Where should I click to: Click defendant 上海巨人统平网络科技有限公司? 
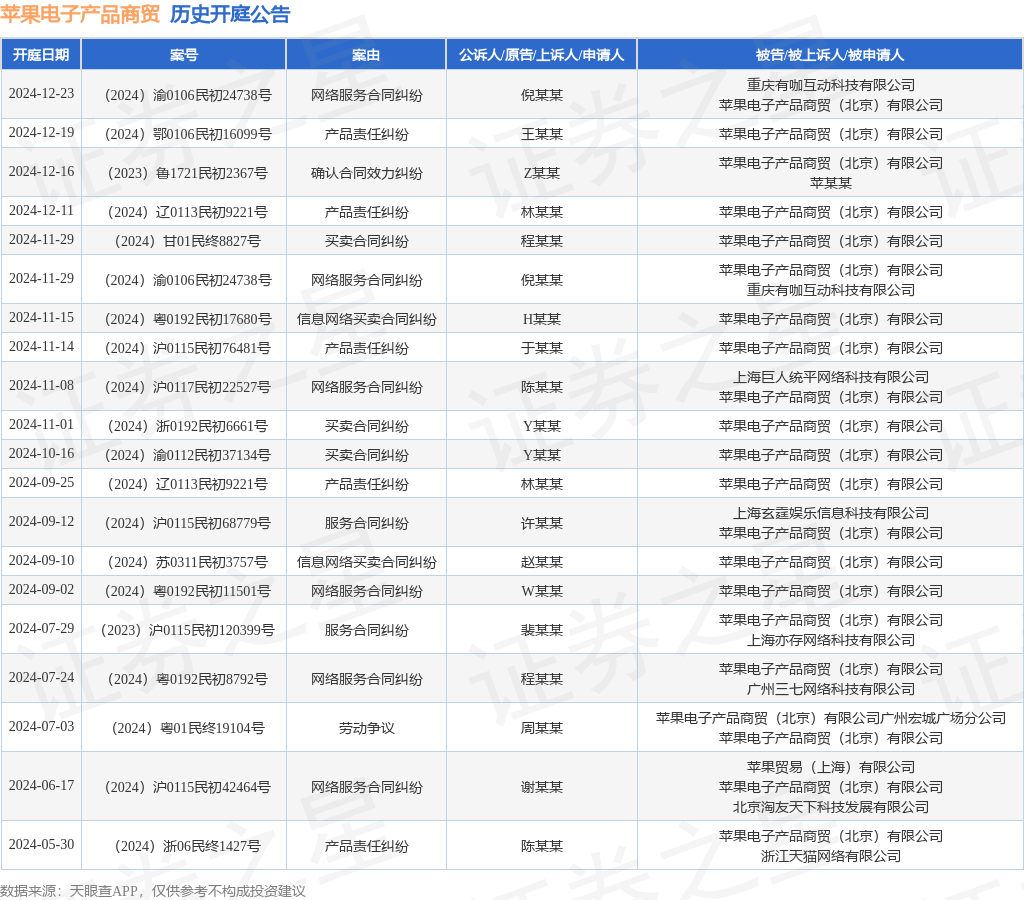point(831,377)
